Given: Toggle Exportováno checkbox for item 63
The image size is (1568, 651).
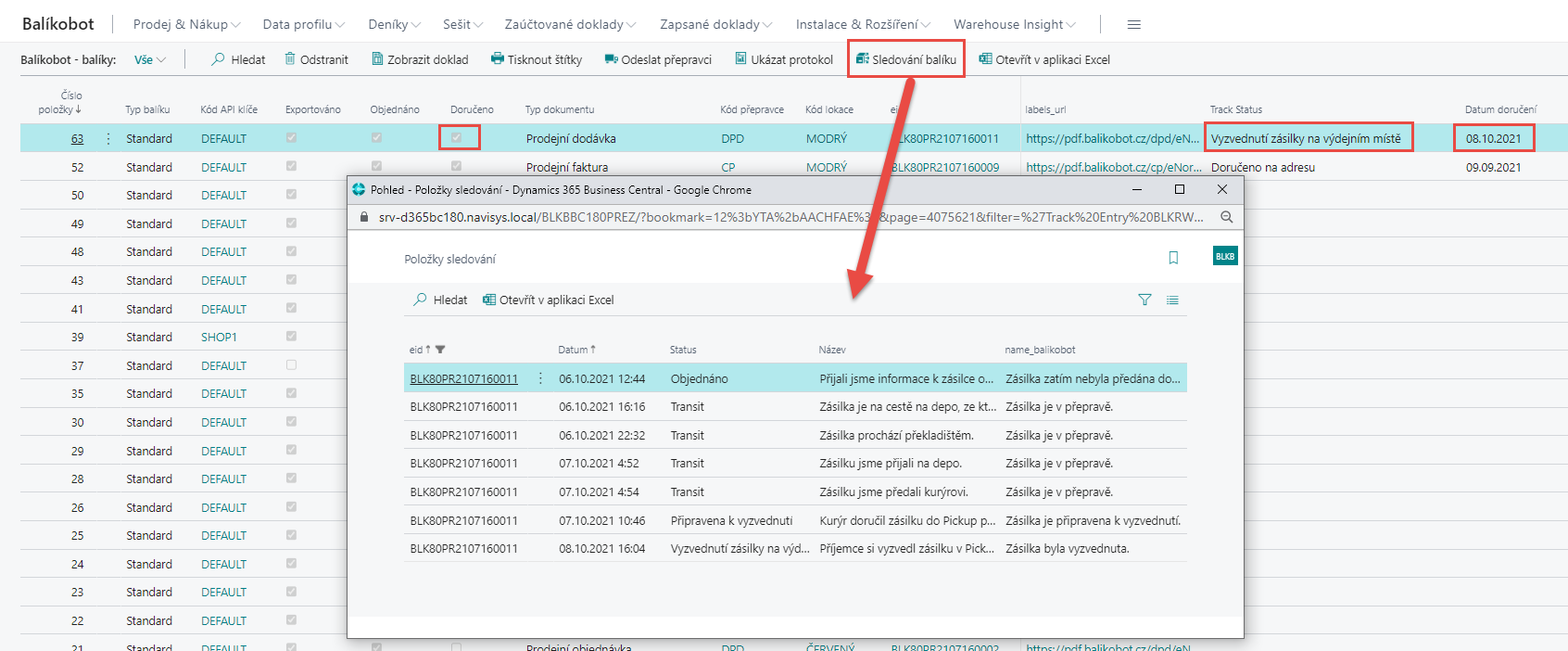Looking at the screenshot, I should [291, 137].
